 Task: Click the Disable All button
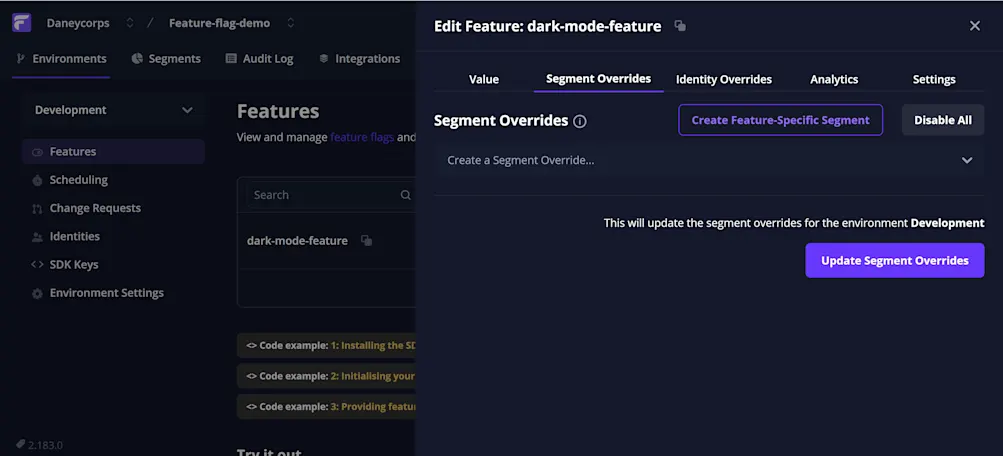coord(943,120)
